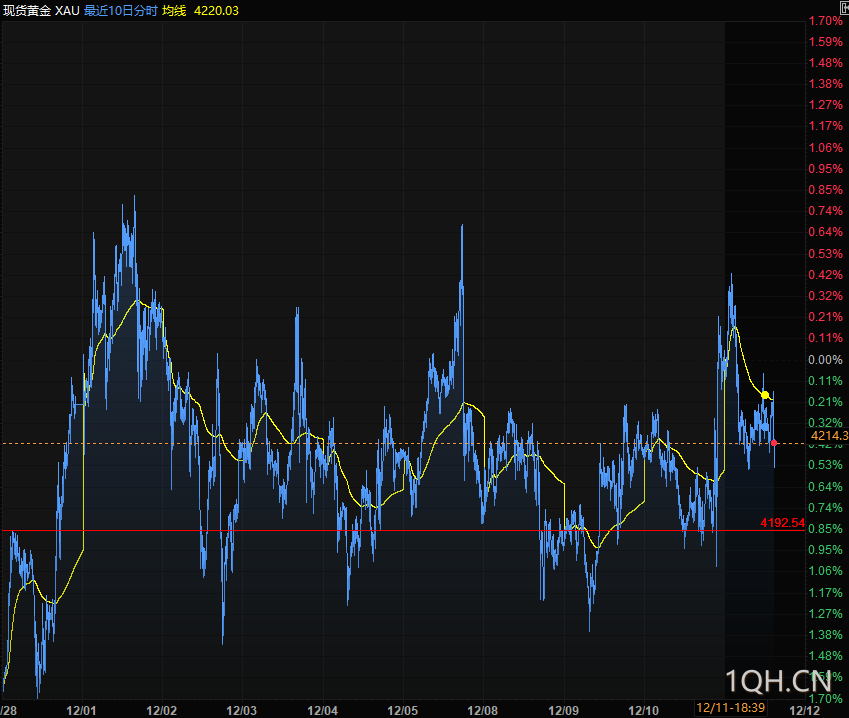Click the 12/12 date label
Screen dimensions: 849x718
click(x=805, y=710)
